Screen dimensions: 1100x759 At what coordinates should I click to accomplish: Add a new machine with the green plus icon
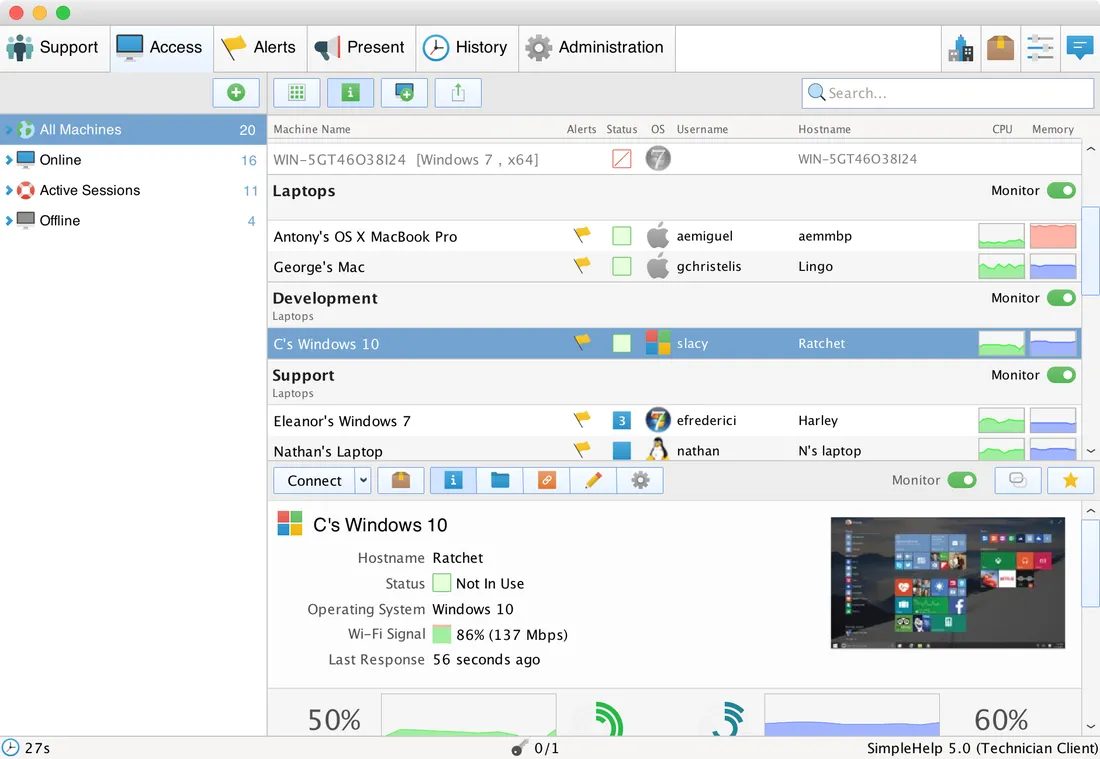236,92
